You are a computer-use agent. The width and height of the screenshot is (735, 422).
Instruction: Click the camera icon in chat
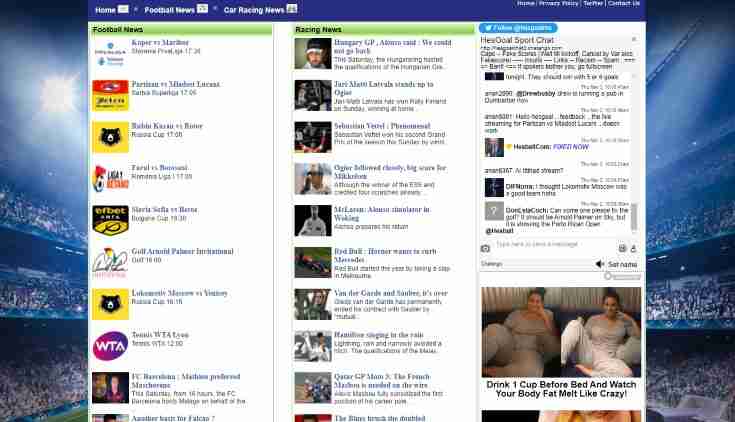[x=485, y=249]
